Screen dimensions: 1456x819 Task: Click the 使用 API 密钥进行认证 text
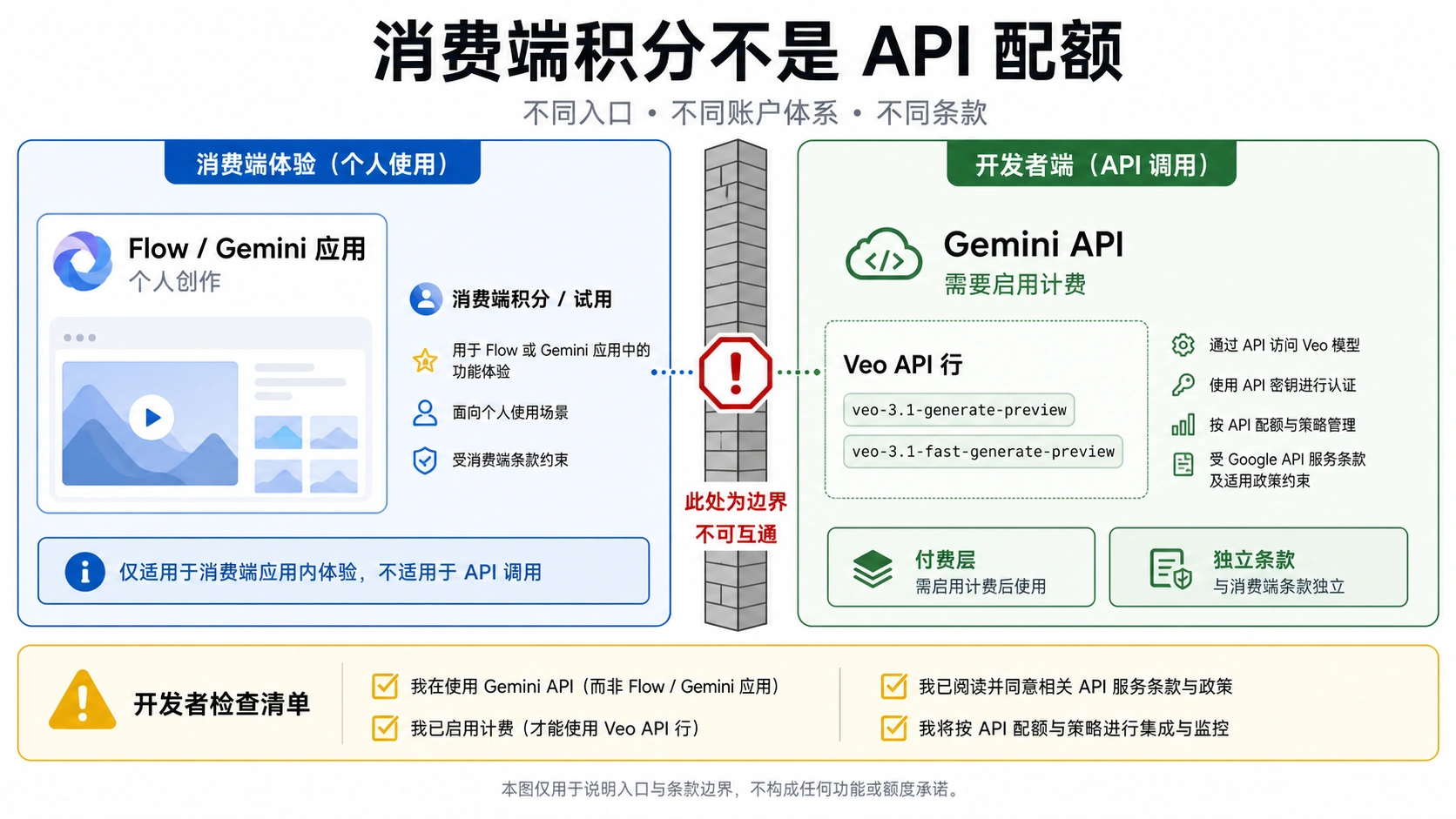point(1283,386)
